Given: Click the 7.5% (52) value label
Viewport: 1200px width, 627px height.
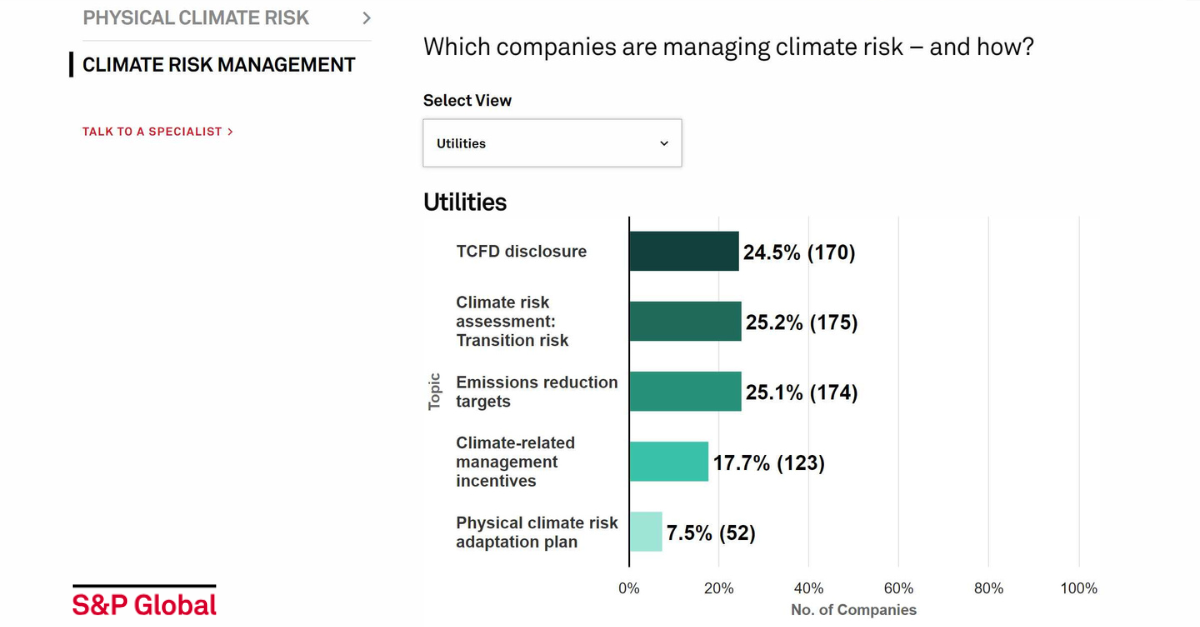Looking at the screenshot, I should click(711, 533).
